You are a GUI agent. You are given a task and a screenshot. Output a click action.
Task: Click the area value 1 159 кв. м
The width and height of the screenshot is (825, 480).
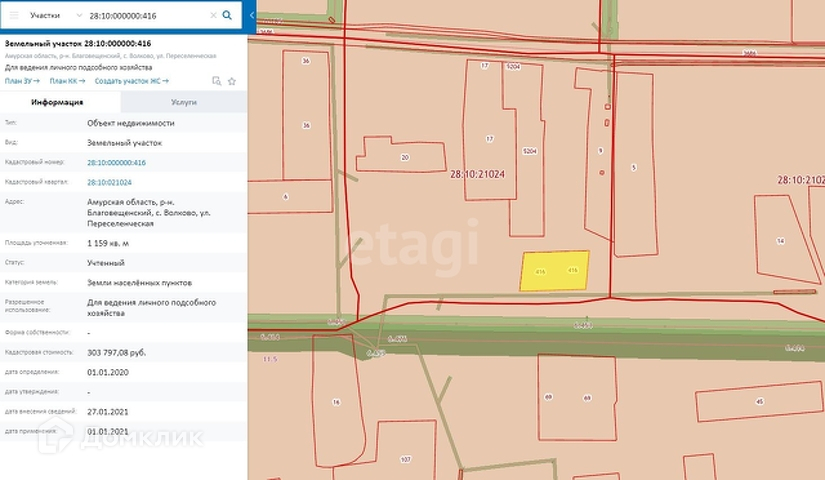pyautogui.click(x=108, y=243)
